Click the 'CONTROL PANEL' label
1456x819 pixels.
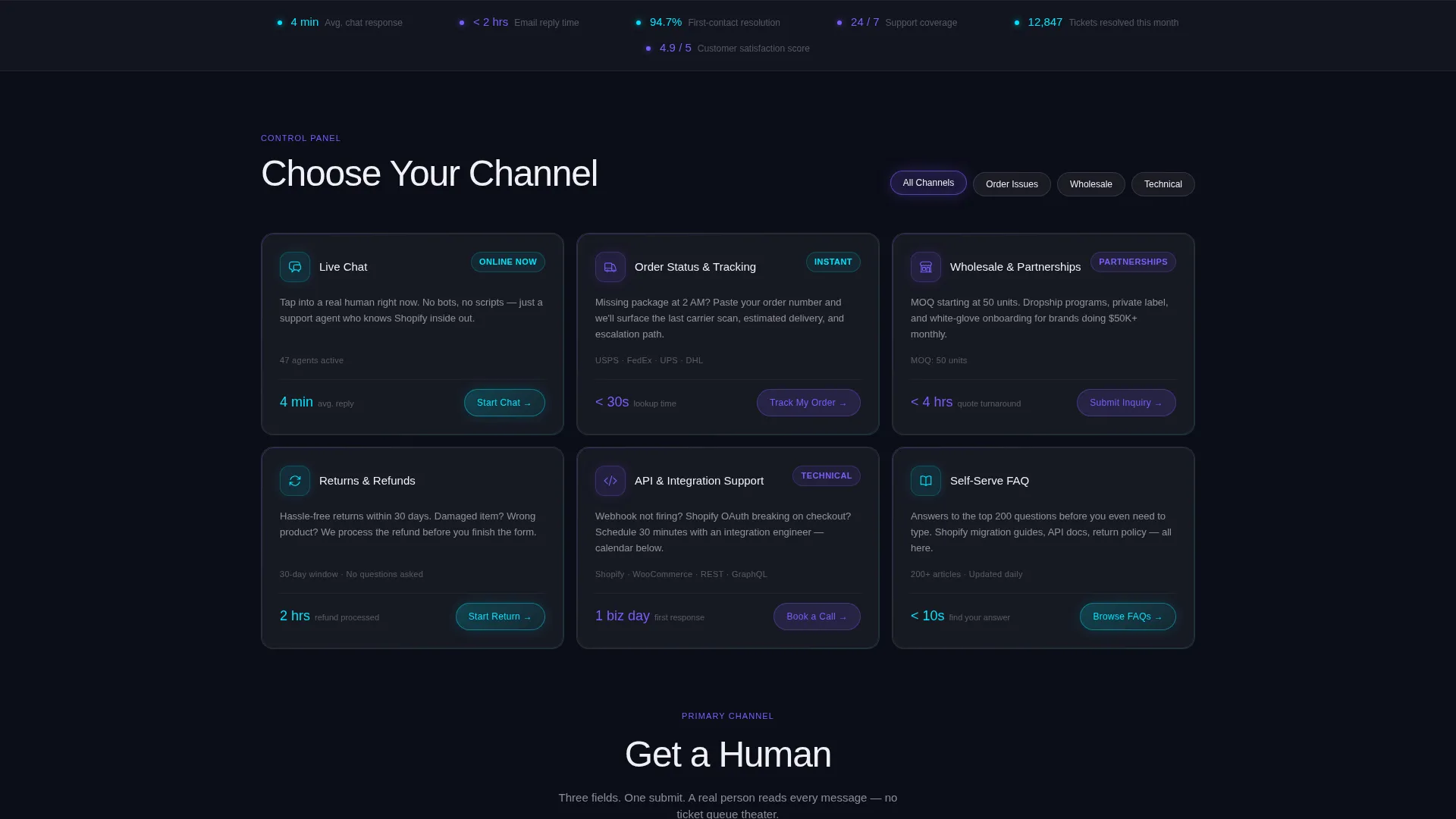[301, 138]
